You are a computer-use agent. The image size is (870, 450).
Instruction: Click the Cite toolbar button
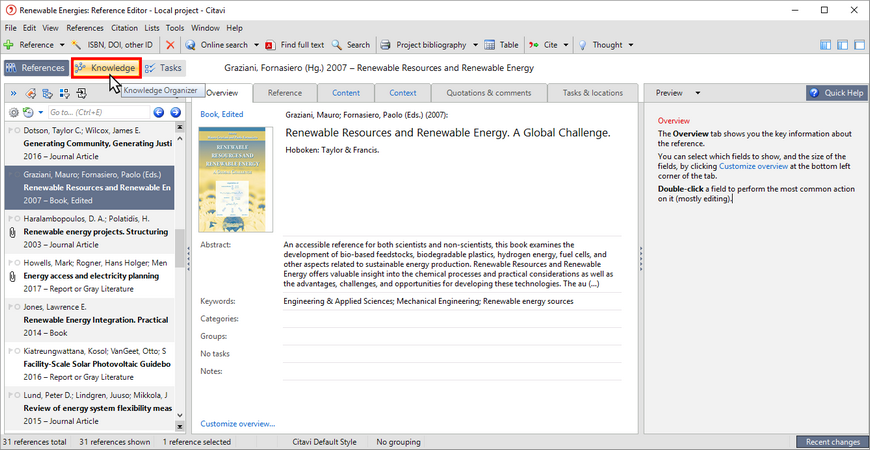coord(543,45)
